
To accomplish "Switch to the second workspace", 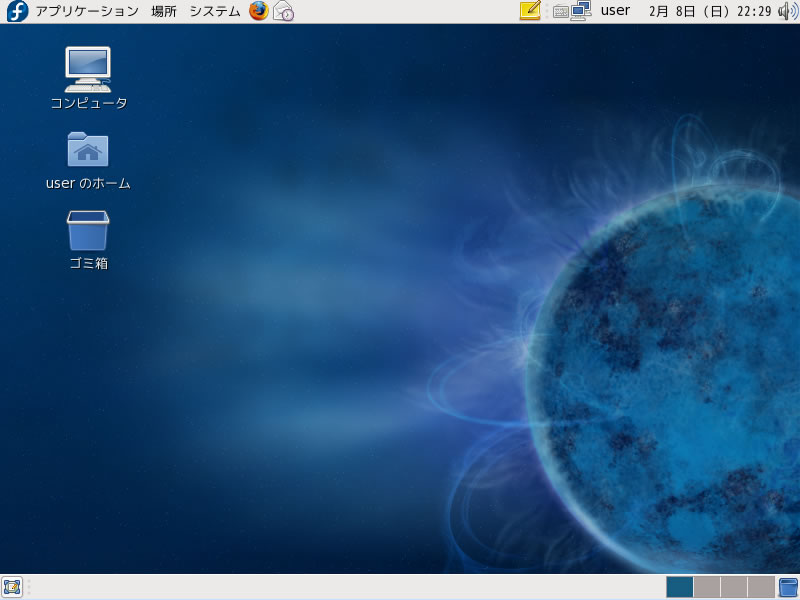I will [x=706, y=587].
